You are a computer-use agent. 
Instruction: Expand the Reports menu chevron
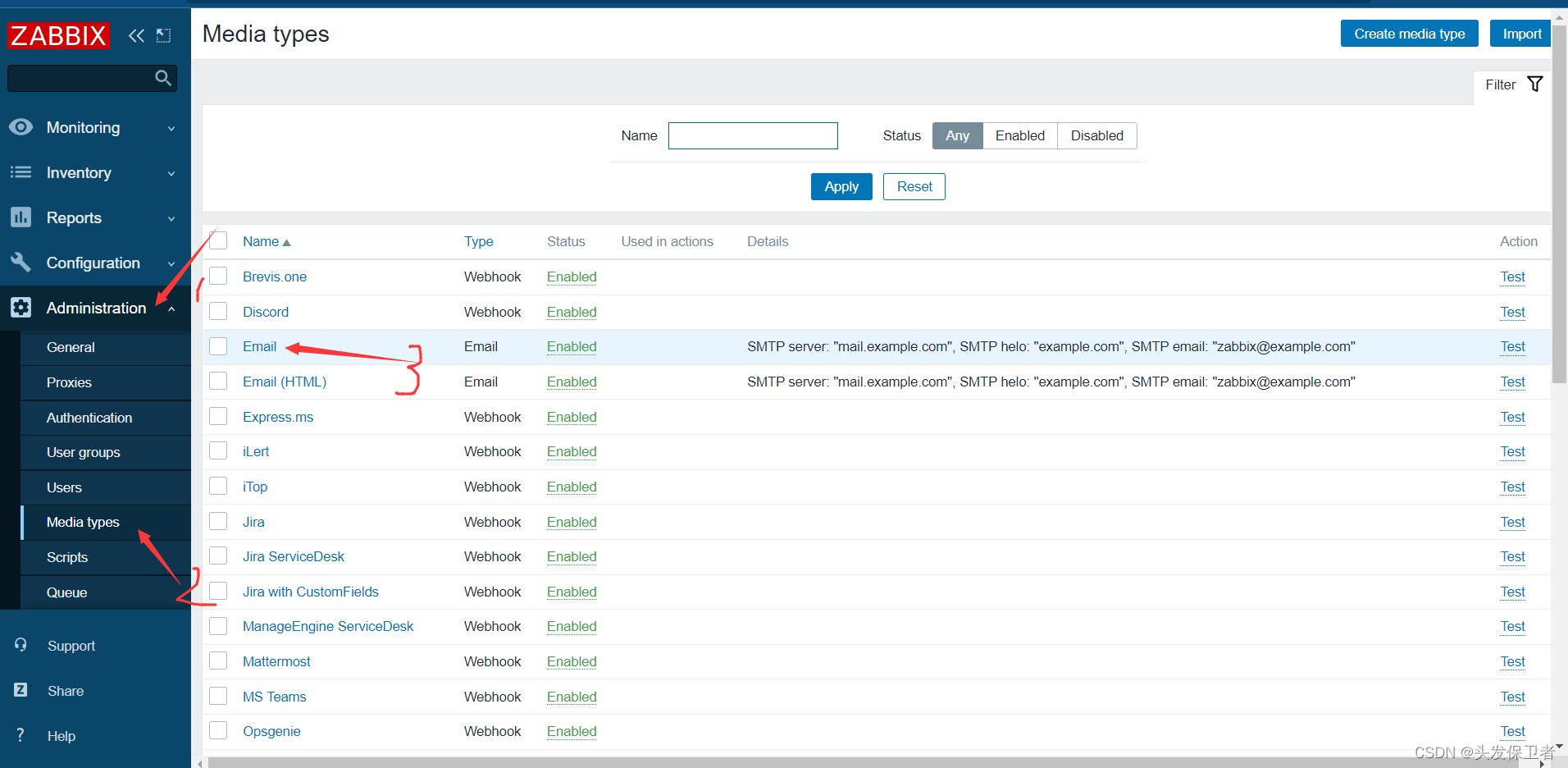point(171,218)
